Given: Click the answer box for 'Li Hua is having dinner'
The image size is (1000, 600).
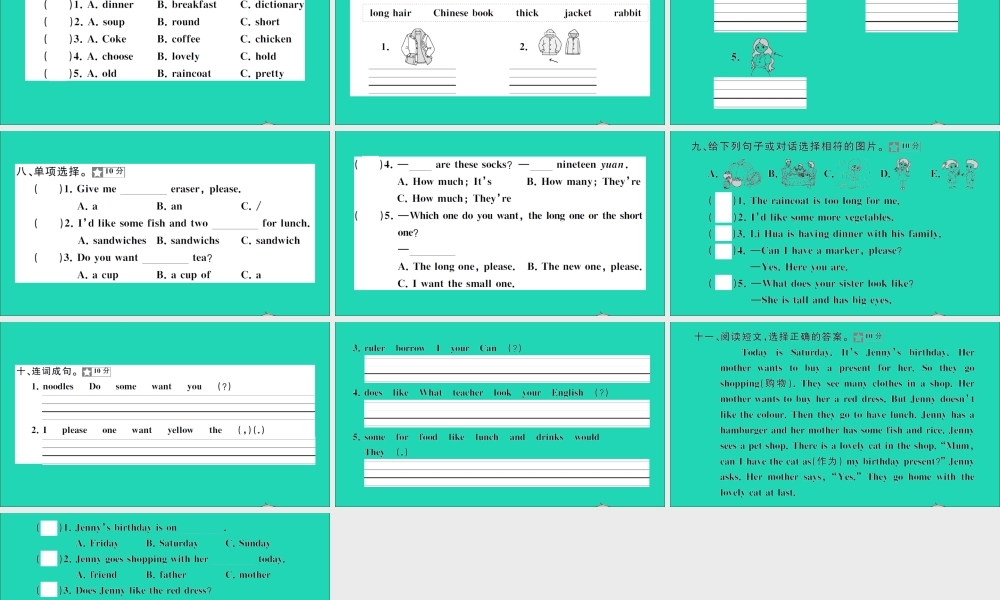Looking at the screenshot, I should tap(723, 233).
